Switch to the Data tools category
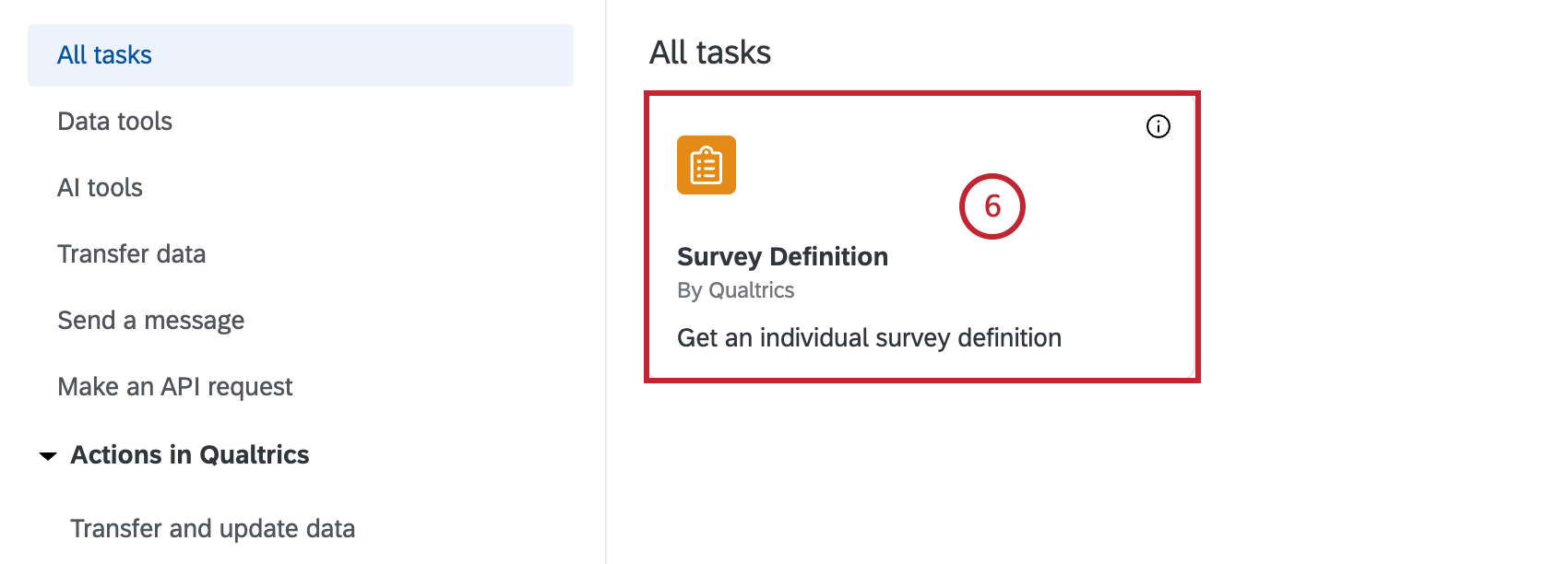The image size is (1568, 564). tap(114, 122)
